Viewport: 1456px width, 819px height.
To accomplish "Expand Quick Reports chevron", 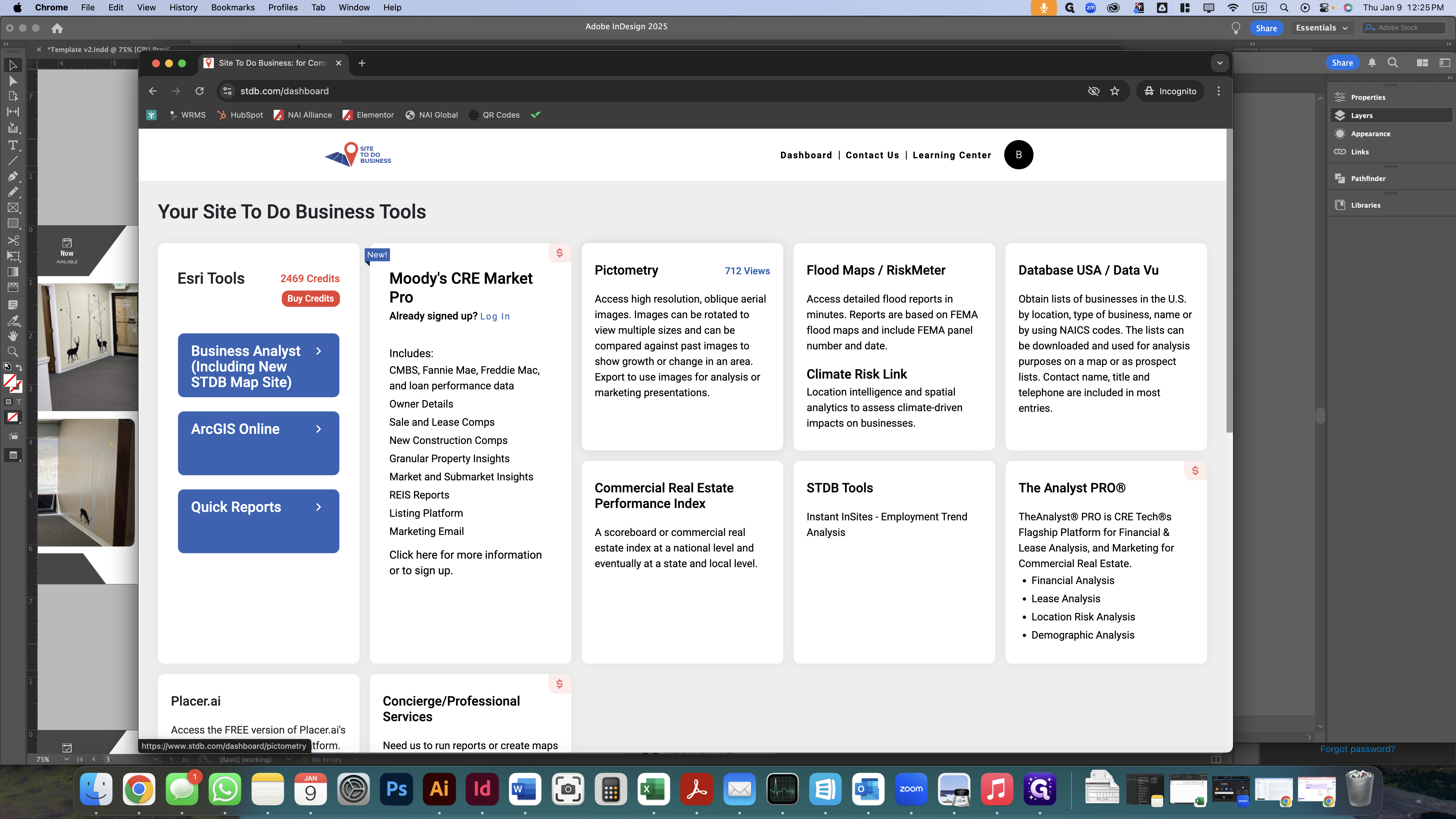I will [319, 507].
